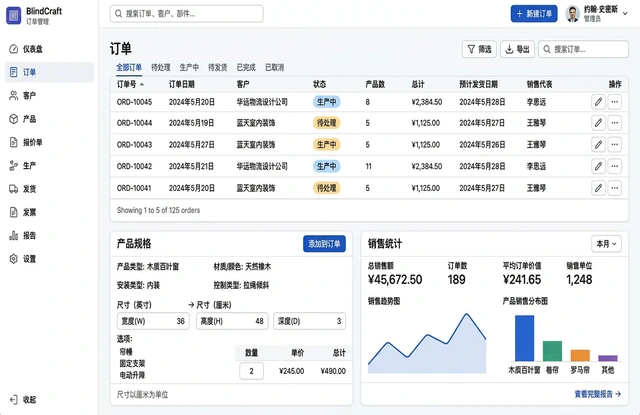
Task: Open more actions for ORD-10043
Action: click(615, 144)
